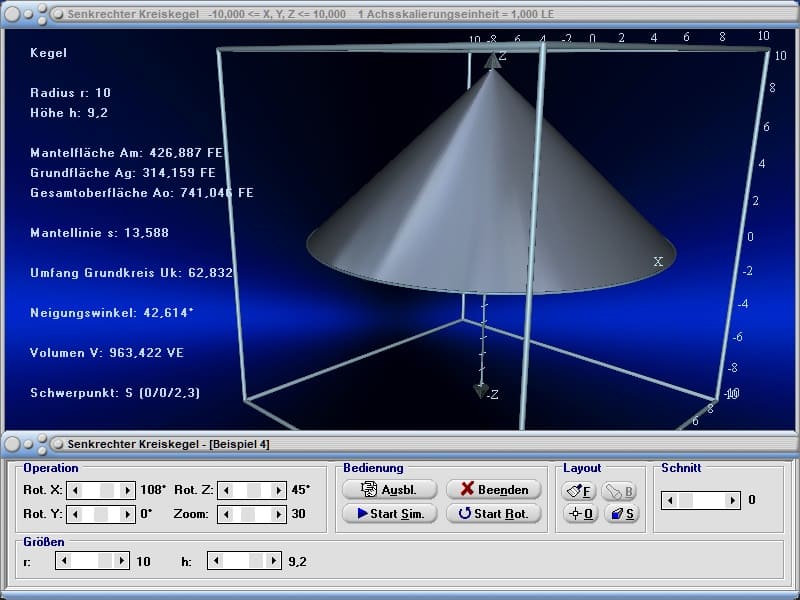Click the Beenden button with red X
Screen dimensions: 800x600
tap(493, 489)
